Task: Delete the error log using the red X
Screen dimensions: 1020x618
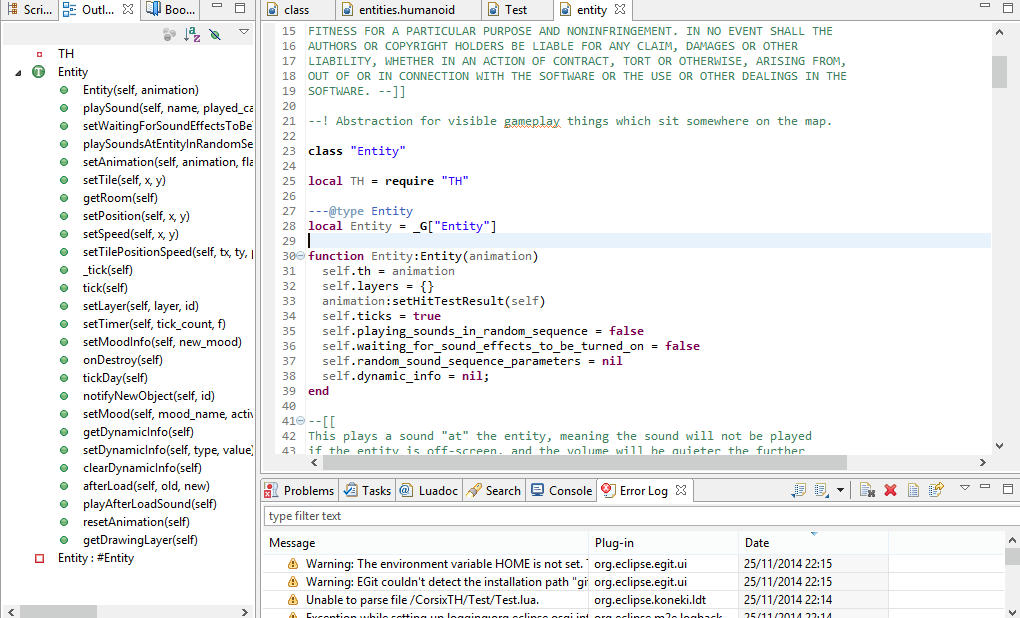Action: point(889,489)
